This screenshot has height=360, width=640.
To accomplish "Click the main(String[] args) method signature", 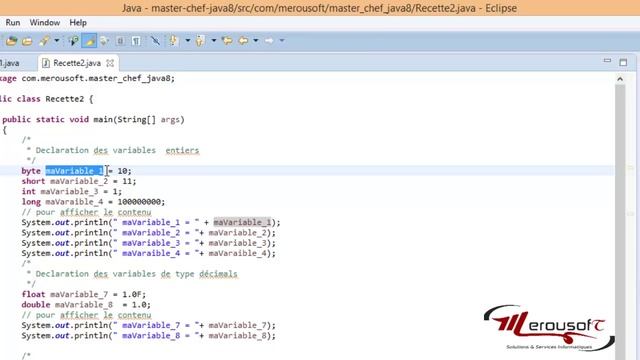I will coord(139,120).
